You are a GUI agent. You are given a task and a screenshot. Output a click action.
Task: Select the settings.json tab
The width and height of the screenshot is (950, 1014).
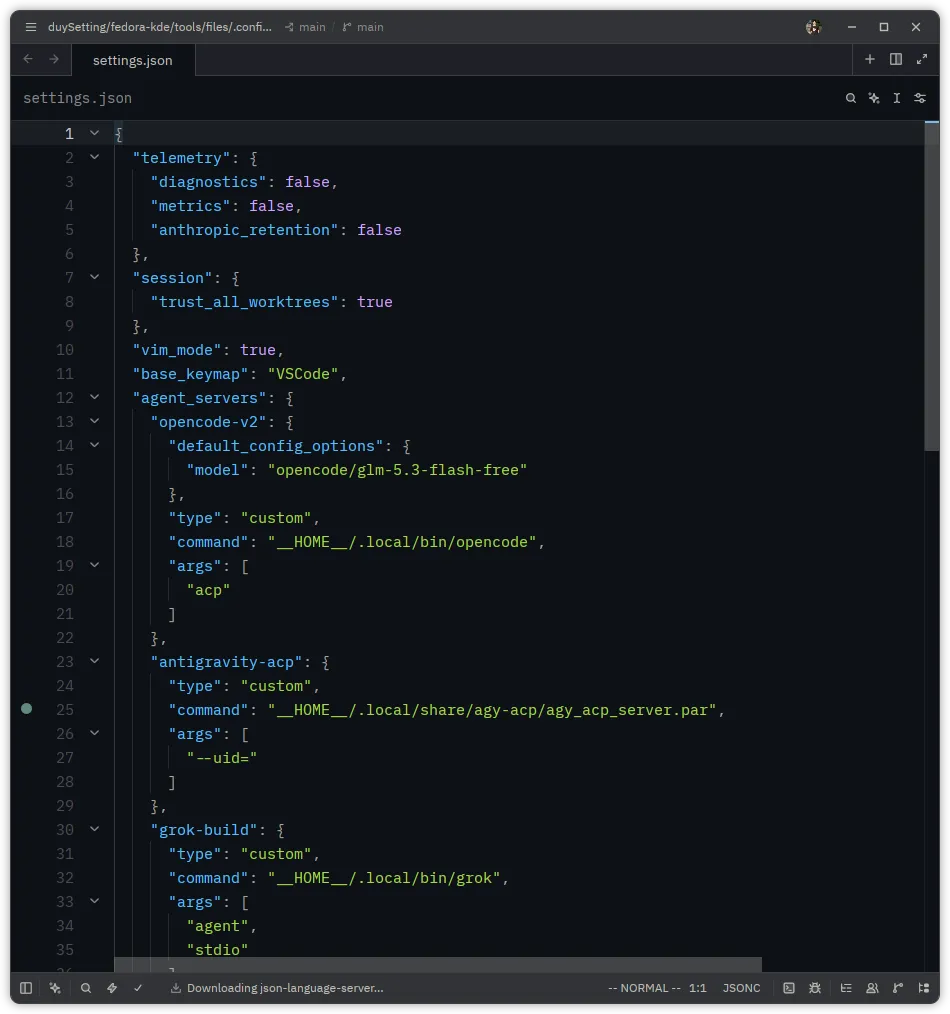tap(133, 60)
